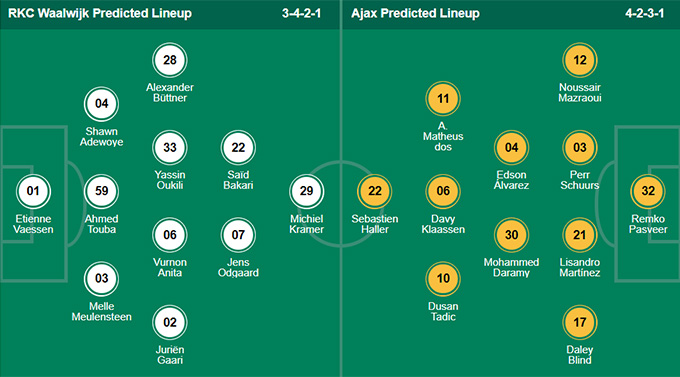Image resolution: width=680 pixels, height=377 pixels.
Task: Select Edson Álvarez's yellow 04 badge
Action: (511, 148)
